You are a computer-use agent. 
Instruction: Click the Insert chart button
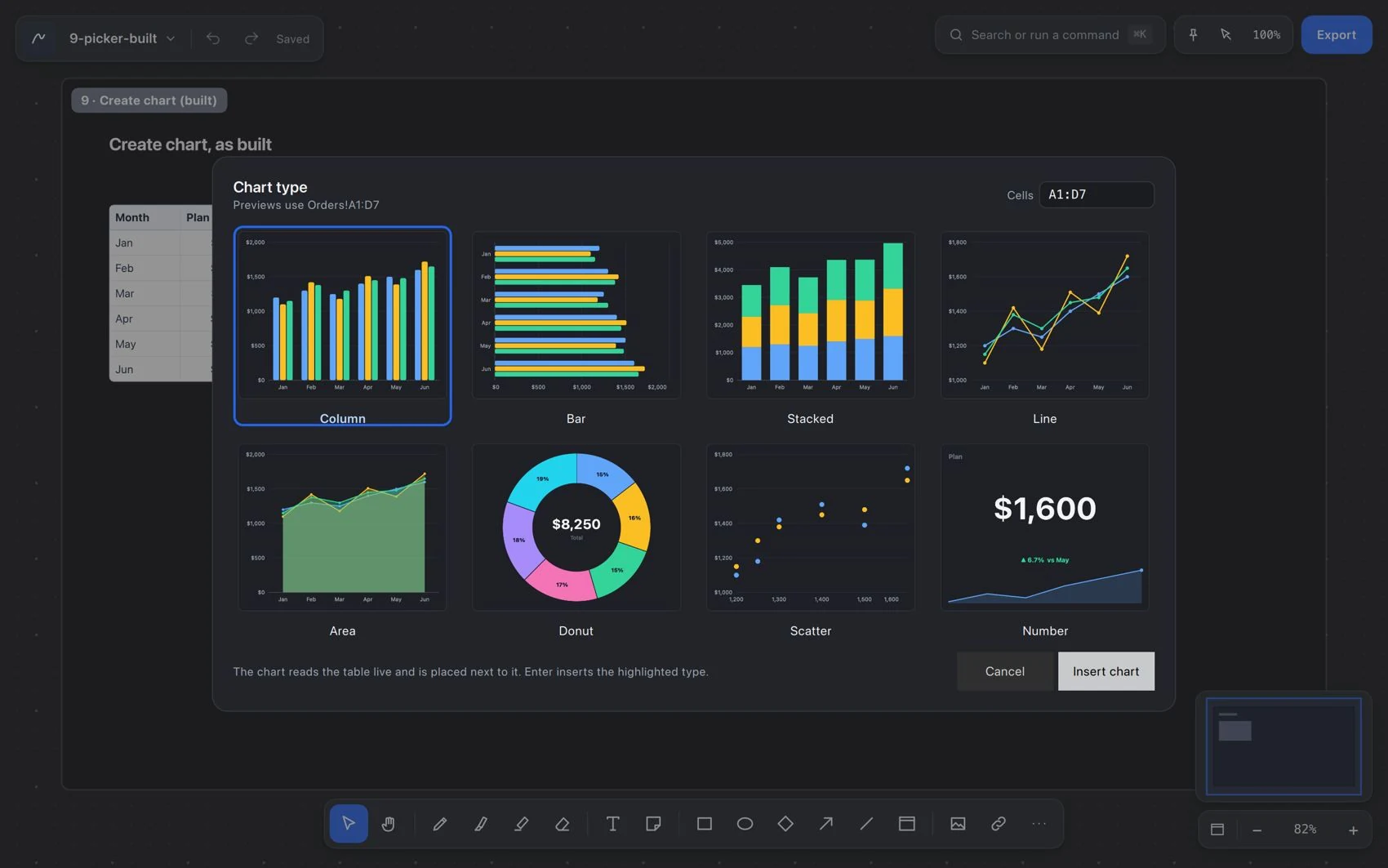click(x=1106, y=671)
